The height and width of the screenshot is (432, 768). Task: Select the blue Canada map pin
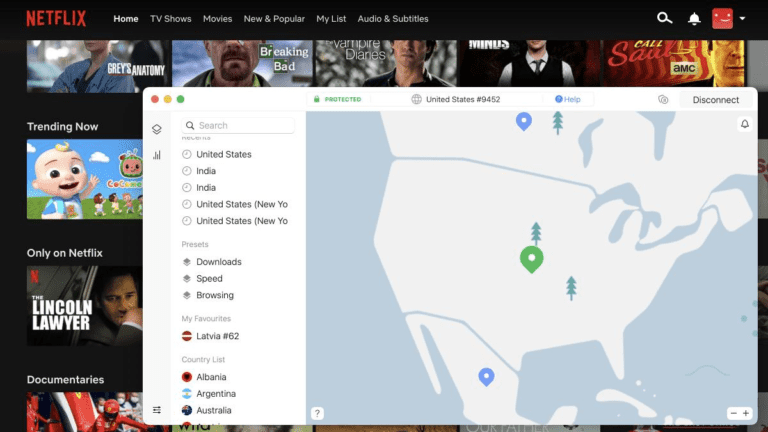pyautogui.click(x=523, y=120)
